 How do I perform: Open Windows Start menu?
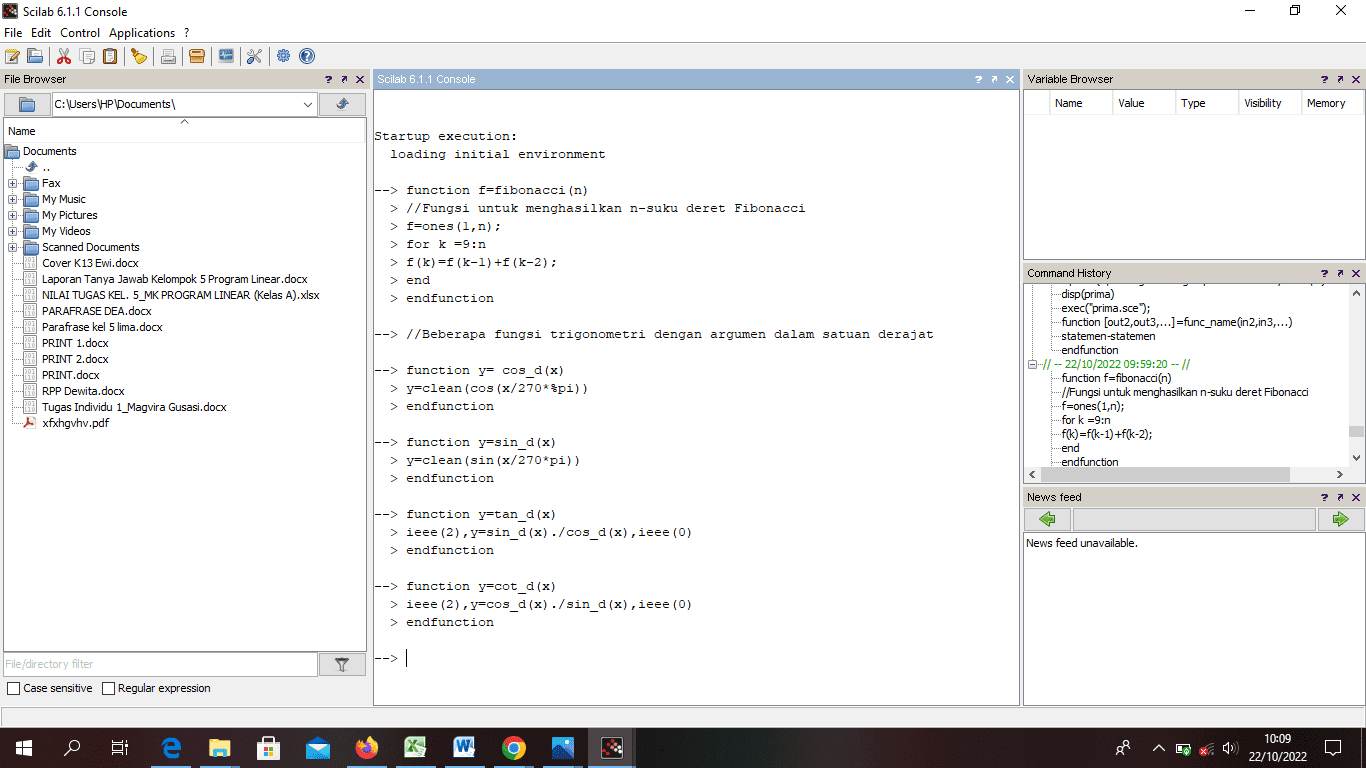(x=23, y=747)
